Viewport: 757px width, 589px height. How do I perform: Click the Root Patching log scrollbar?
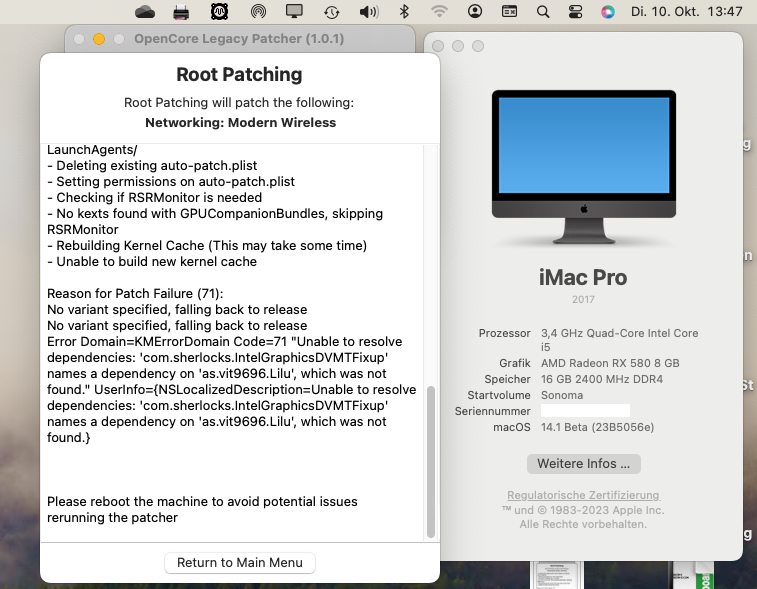point(431,462)
